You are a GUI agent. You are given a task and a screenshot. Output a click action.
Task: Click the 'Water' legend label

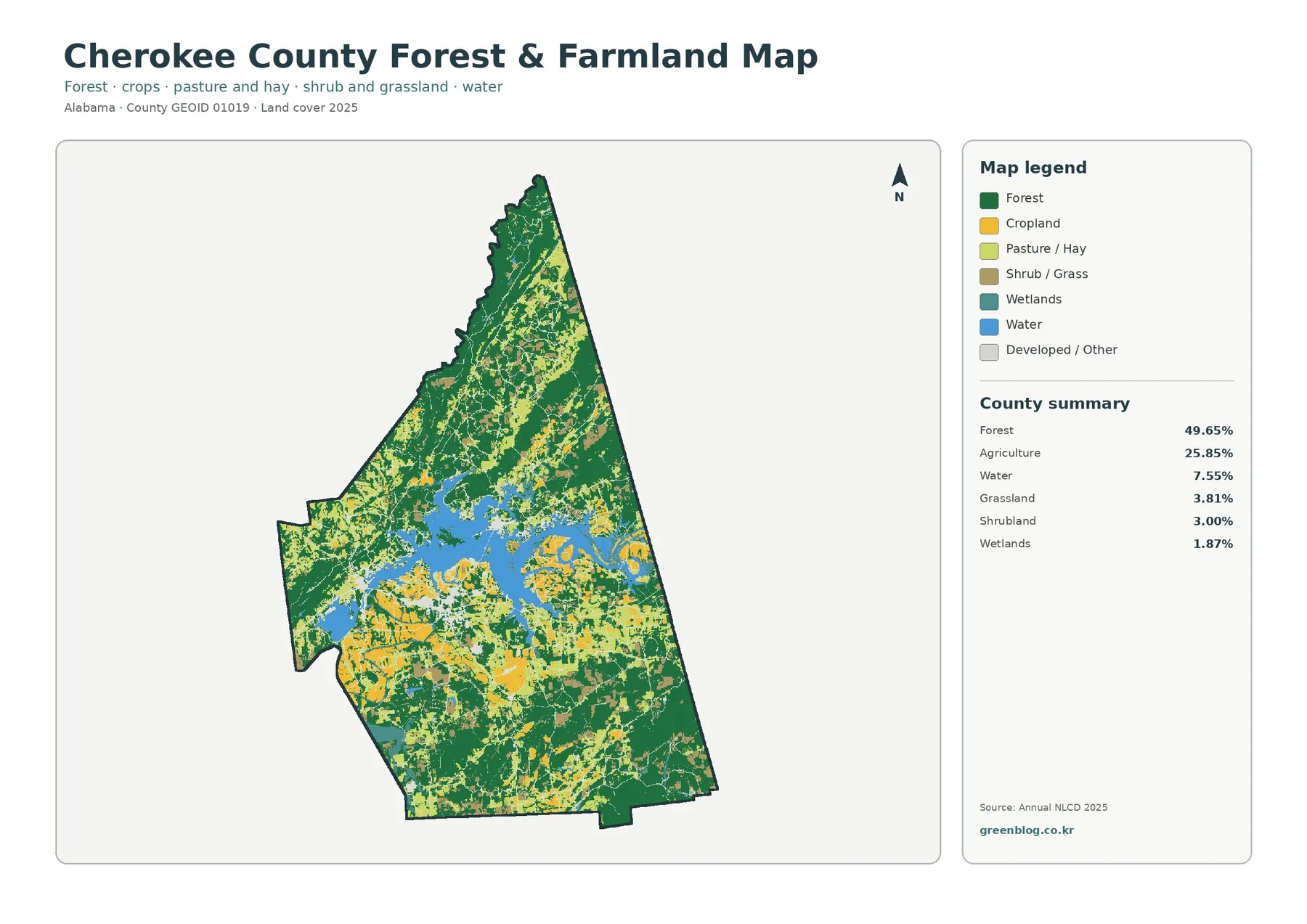[x=1024, y=324]
